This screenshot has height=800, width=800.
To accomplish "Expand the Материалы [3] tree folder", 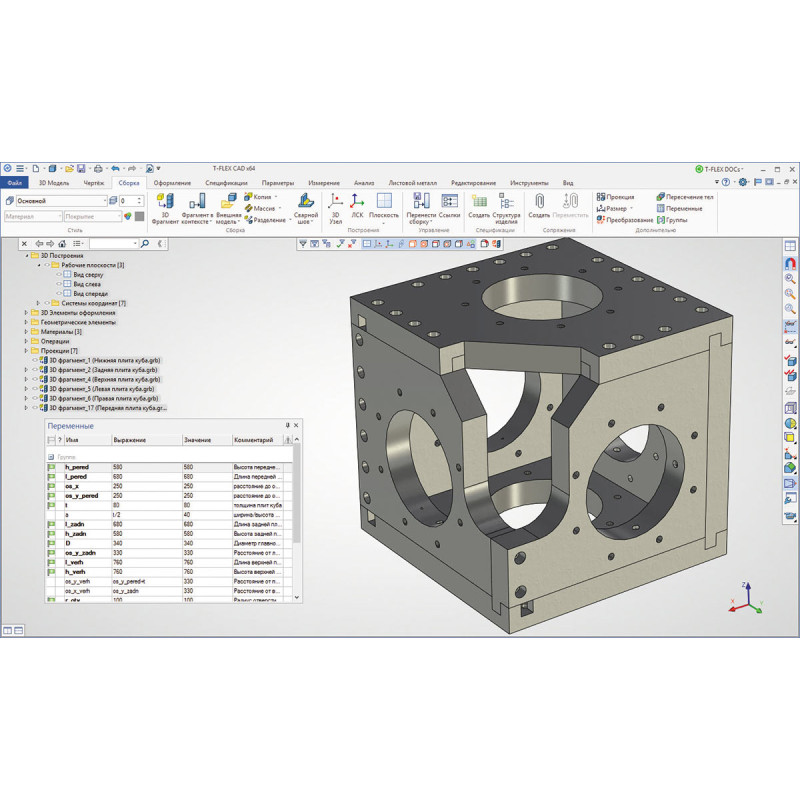I will (x=26, y=331).
